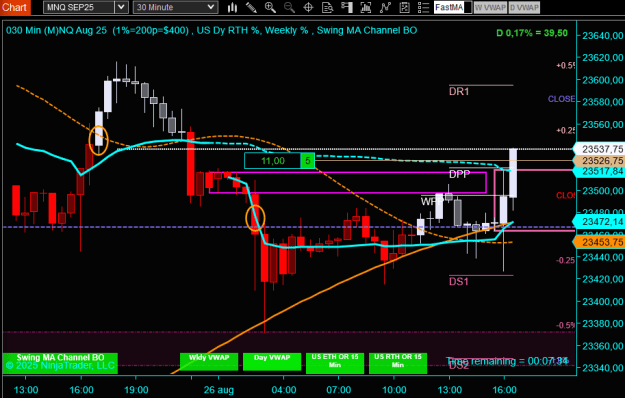This screenshot has width=625, height=398.
Task: Click the purple CLOSE label near 23580
Action: point(561,99)
